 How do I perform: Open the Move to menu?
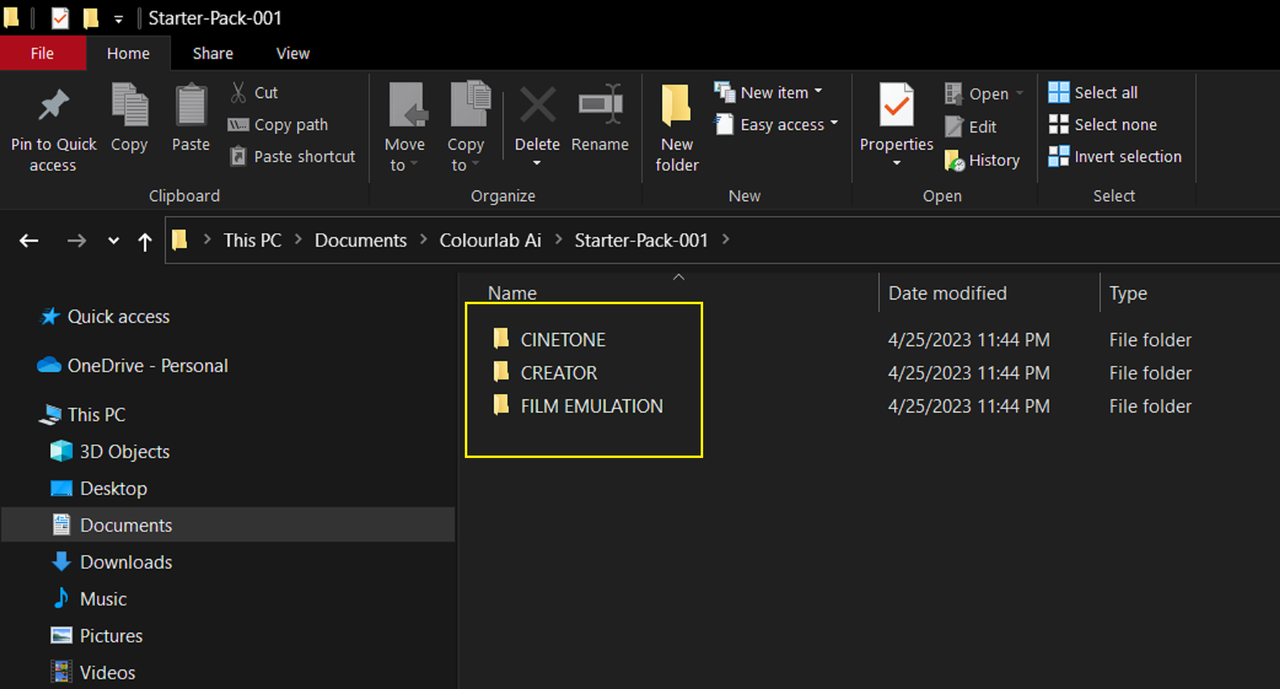[x=405, y=128]
